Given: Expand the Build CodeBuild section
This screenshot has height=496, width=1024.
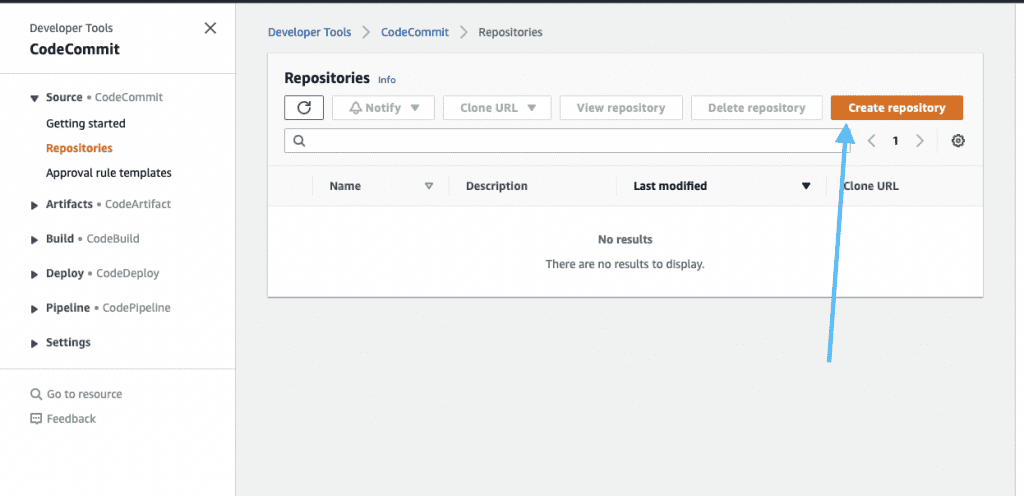Looking at the screenshot, I should pyautogui.click(x=35, y=240).
